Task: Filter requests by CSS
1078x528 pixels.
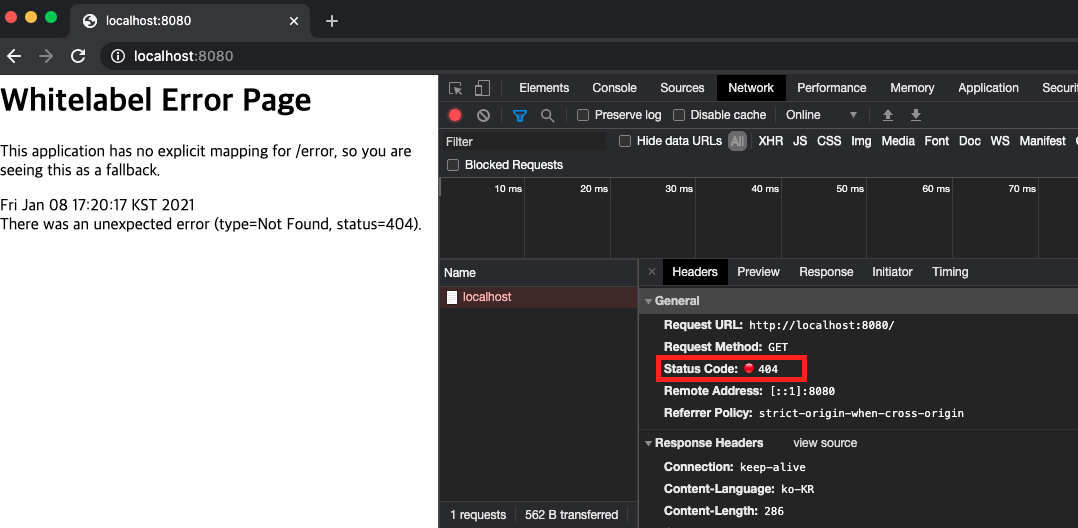Action: pos(828,141)
